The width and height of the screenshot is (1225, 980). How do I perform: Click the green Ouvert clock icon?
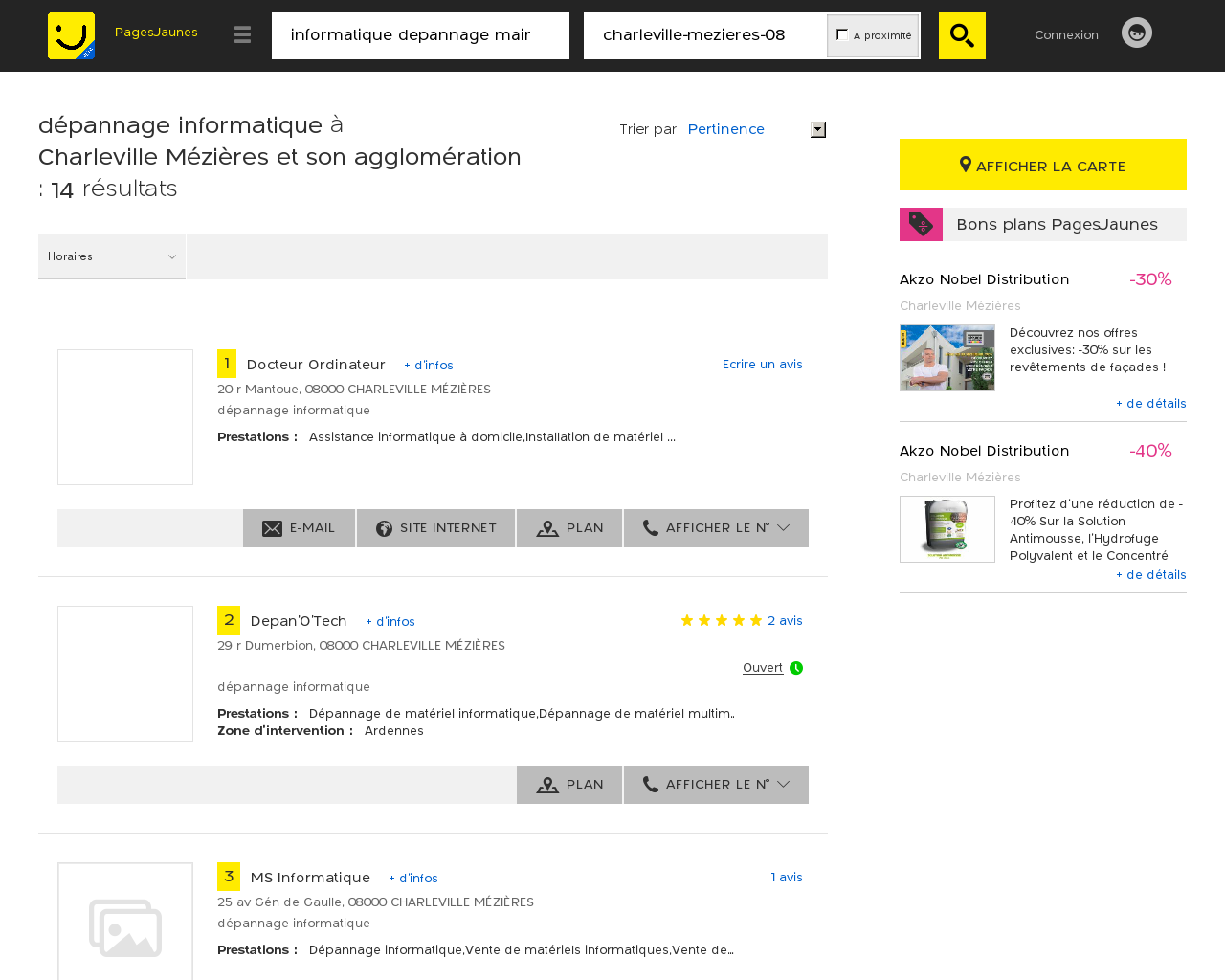(796, 668)
